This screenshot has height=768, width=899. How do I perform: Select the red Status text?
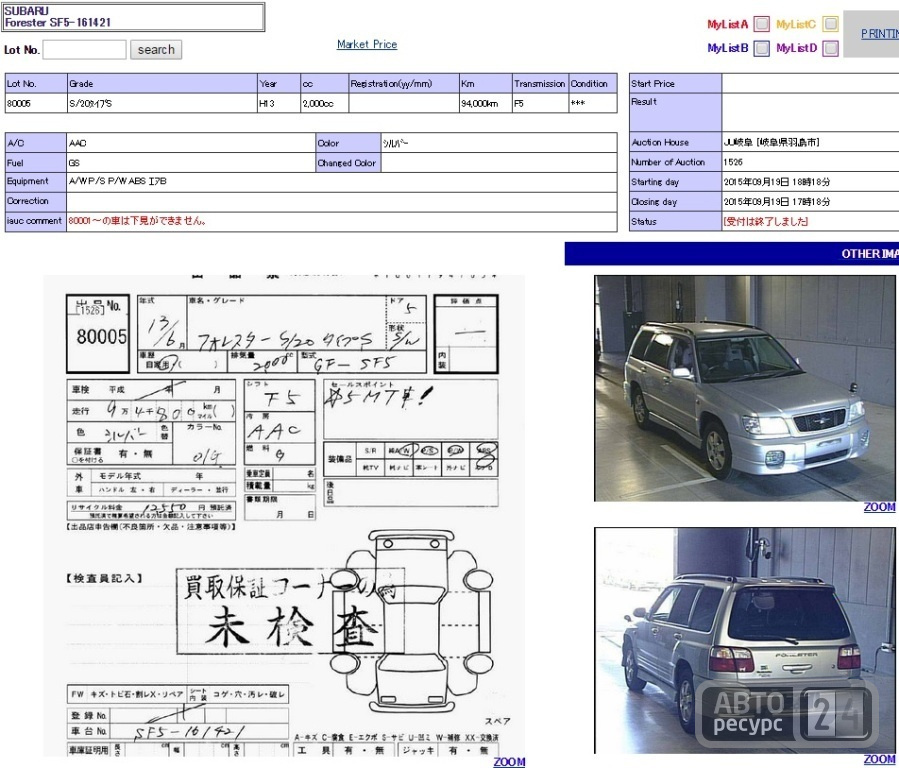[765, 221]
